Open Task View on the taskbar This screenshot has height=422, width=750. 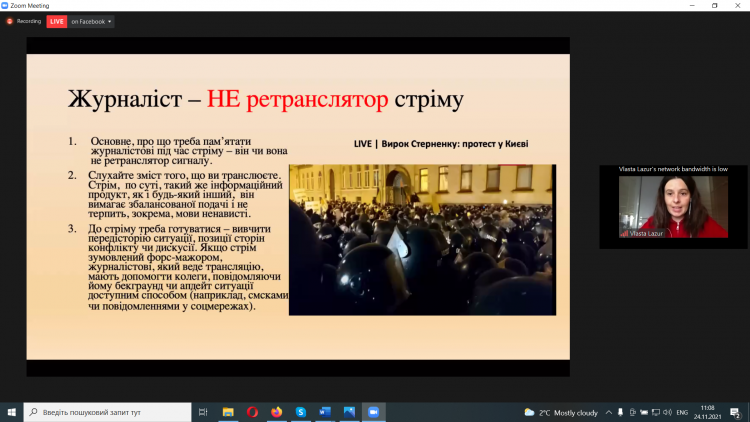[203, 412]
